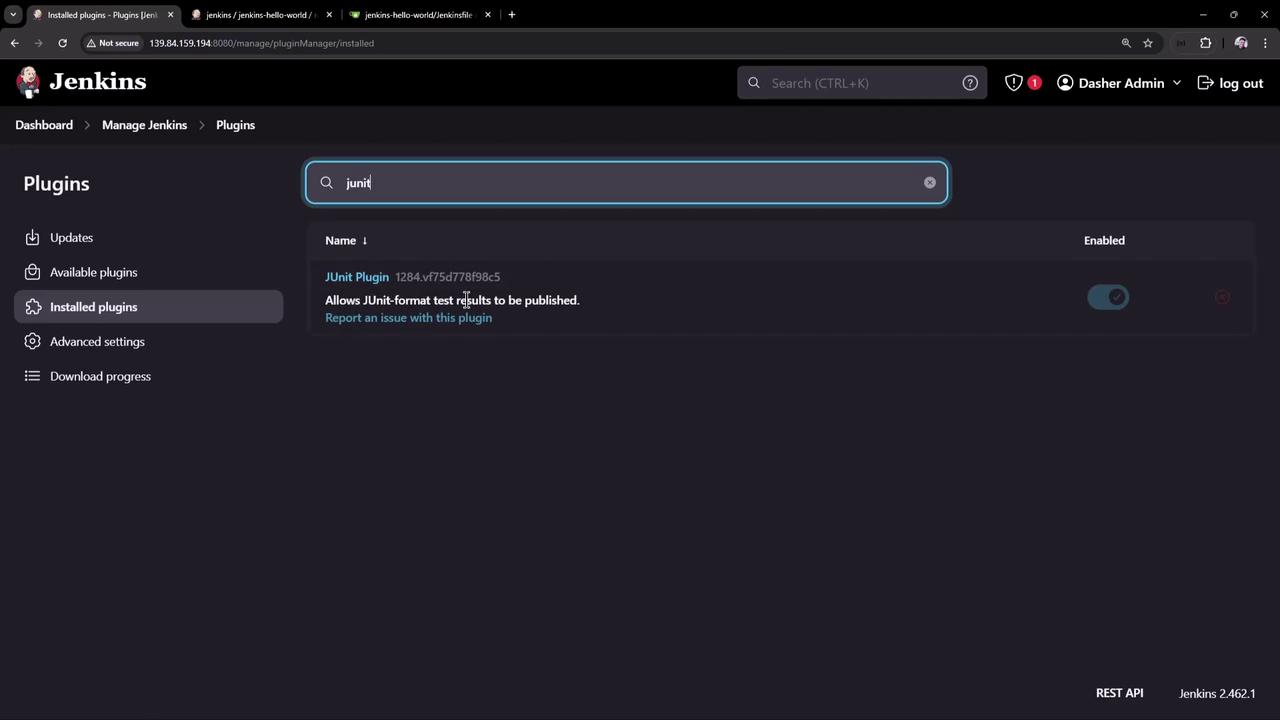
Task: Open the security warnings shield icon
Action: [x=1014, y=83]
